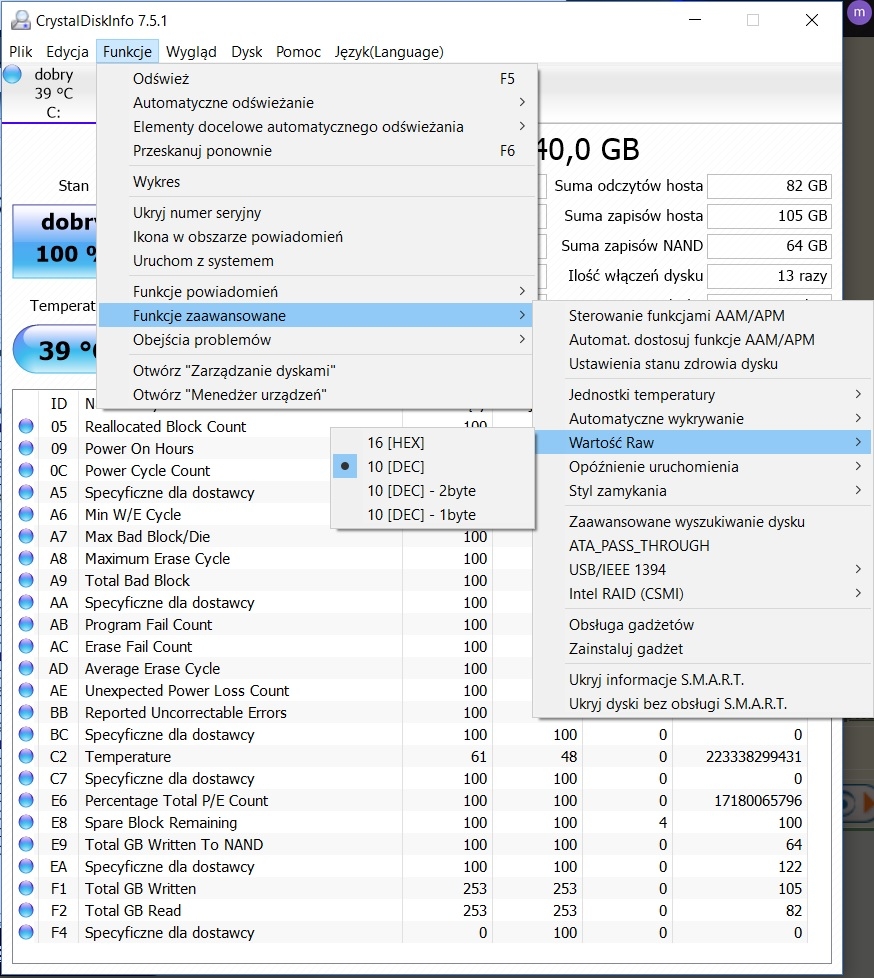The image size is (874, 978).
Task: Click status orb of Total GB Written row
Action: click(x=26, y=888)
